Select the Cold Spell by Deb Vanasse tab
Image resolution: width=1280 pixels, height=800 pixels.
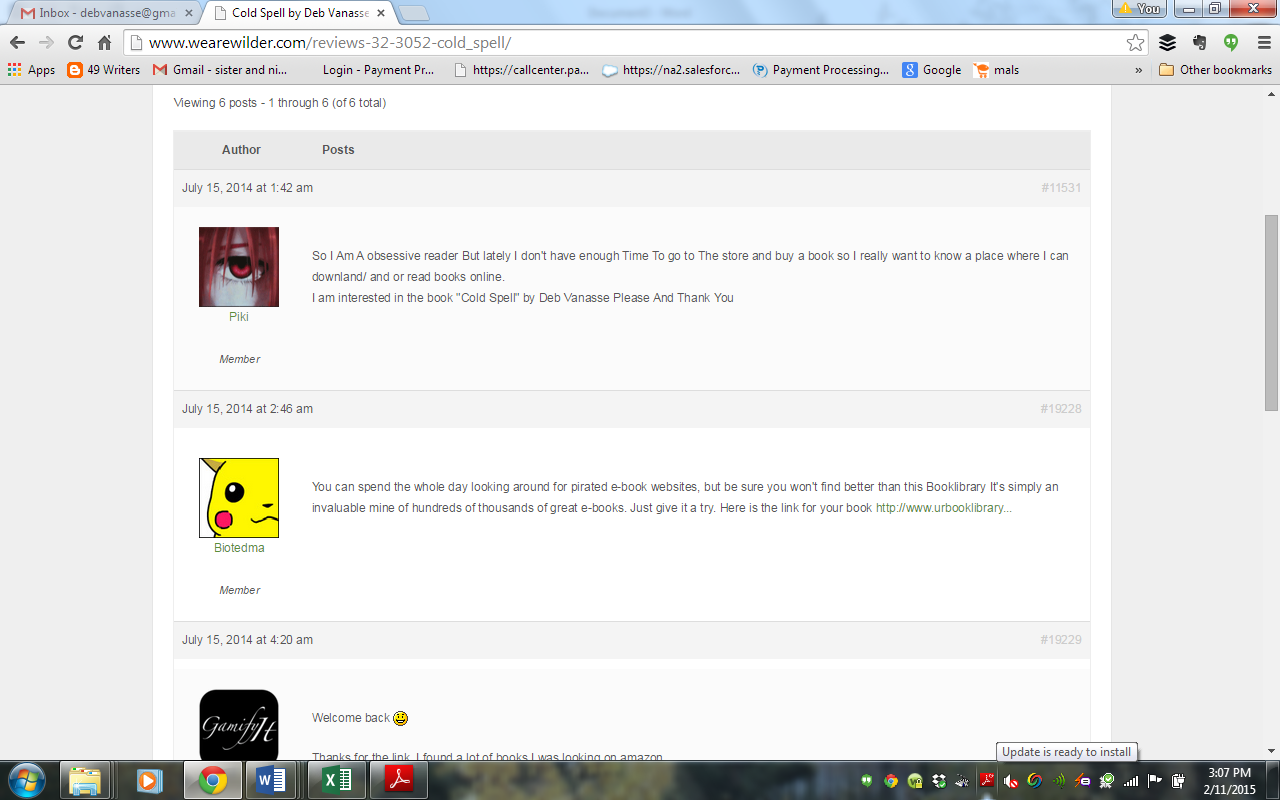[x=300, y=13]
